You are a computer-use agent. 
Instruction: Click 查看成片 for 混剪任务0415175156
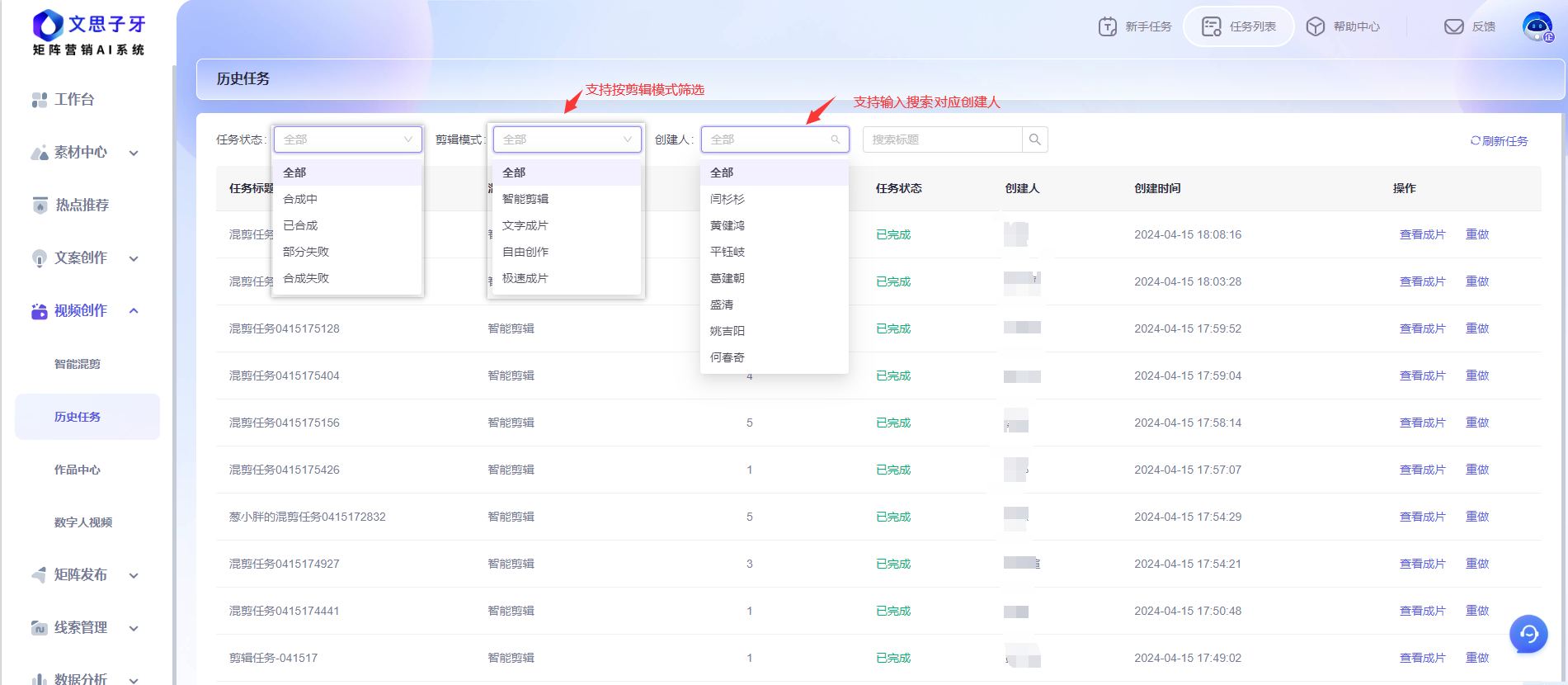1422,423
